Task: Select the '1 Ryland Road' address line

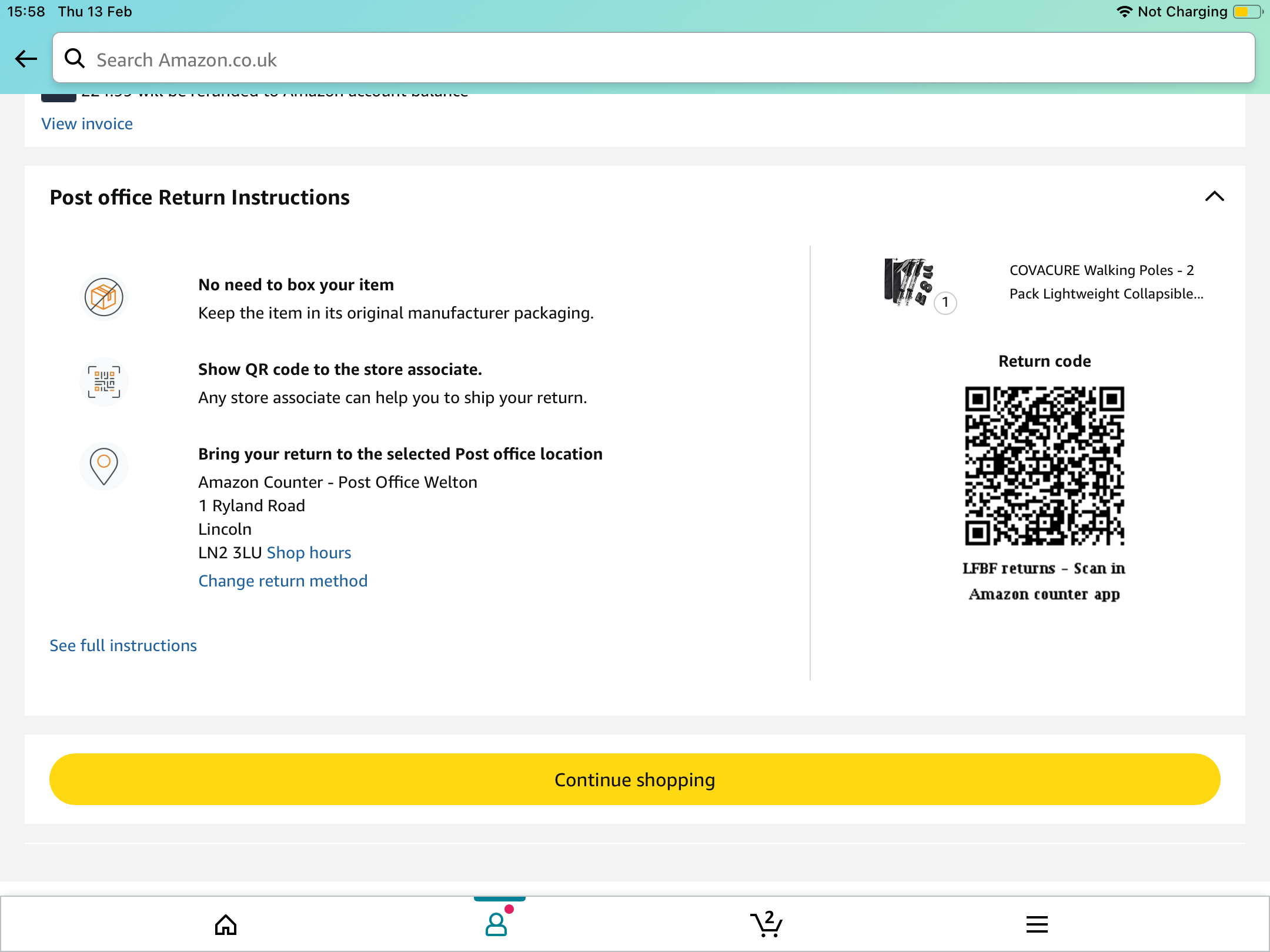Action: pos(252,505)
